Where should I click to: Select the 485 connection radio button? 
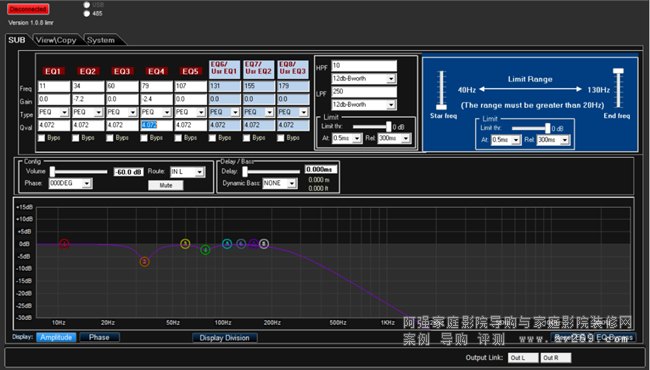click(x=86, y=13)
